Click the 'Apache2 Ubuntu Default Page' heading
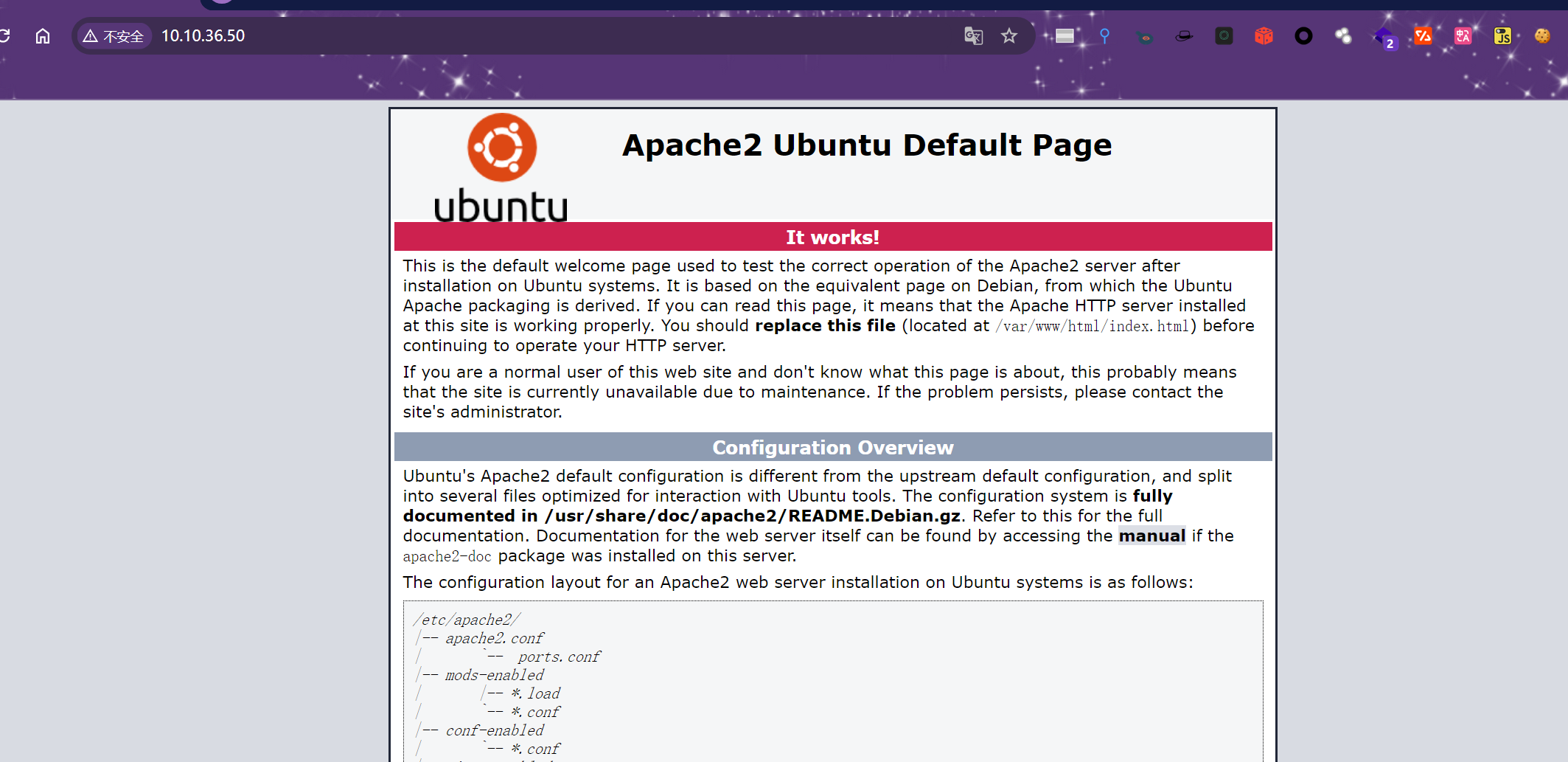 (867, 145)
